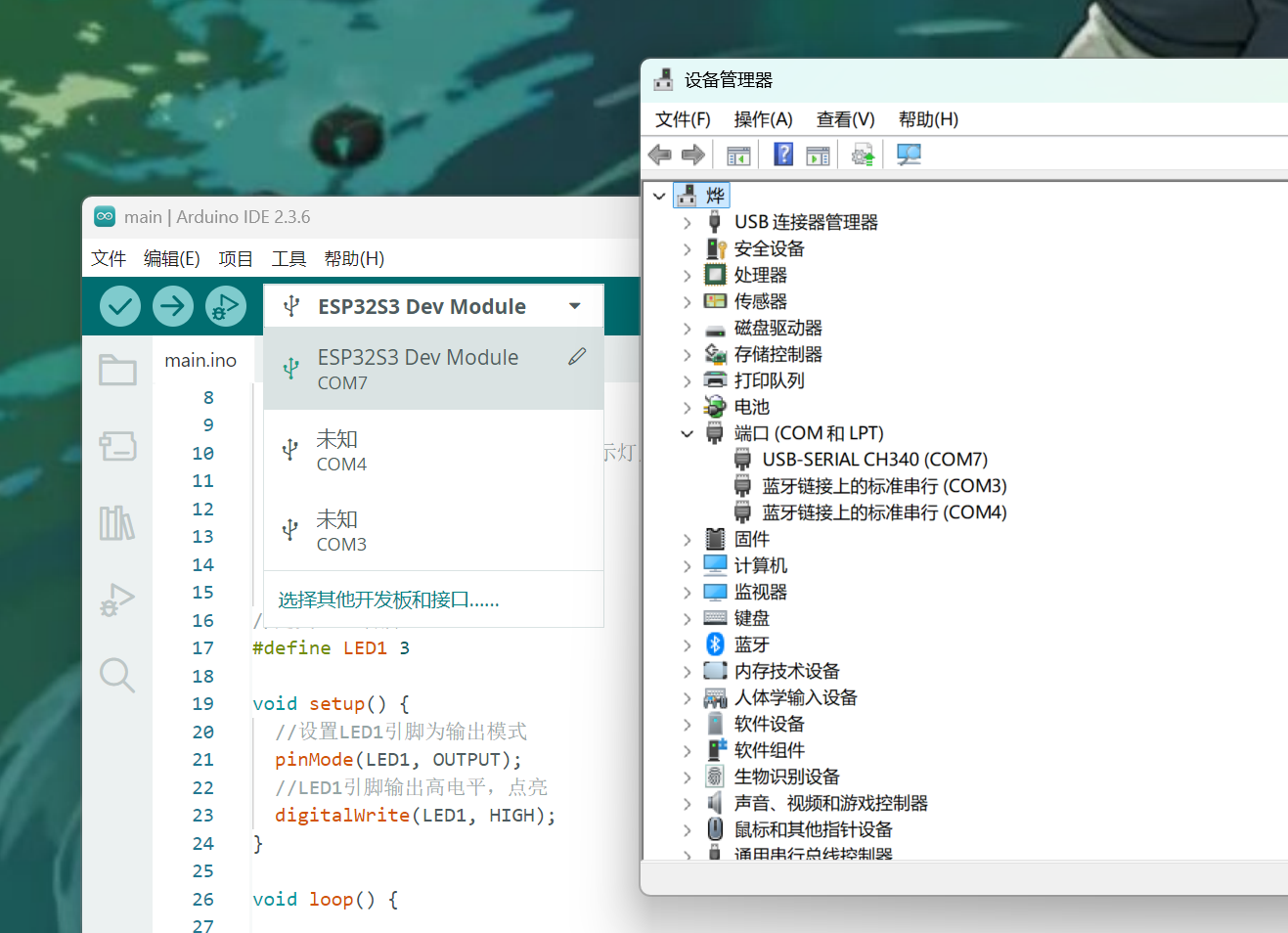Image resolution: width=1288 pixels, height=933 pixels.
Task: Open the Library Manager books icon
Action: click(117, 522)
